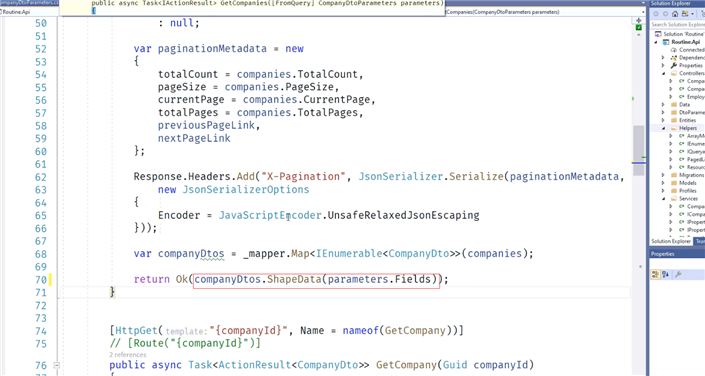
Task: Select ArrayM... file under Helpers
Action: coord(696,136)
